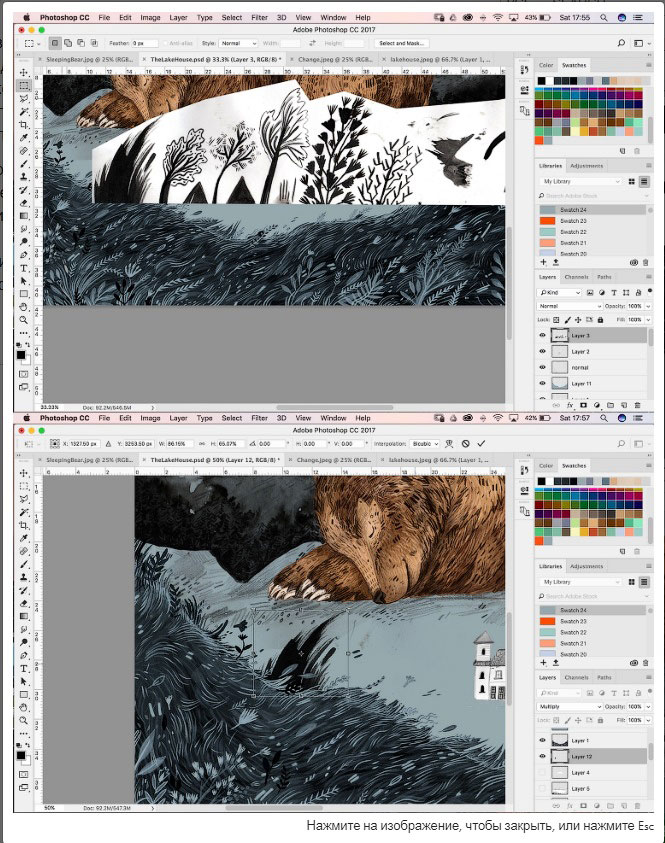This screenshot has height=843, width=665.
Task: Open Filter menu in upper window menu bar
Action: tap(259, 17)
